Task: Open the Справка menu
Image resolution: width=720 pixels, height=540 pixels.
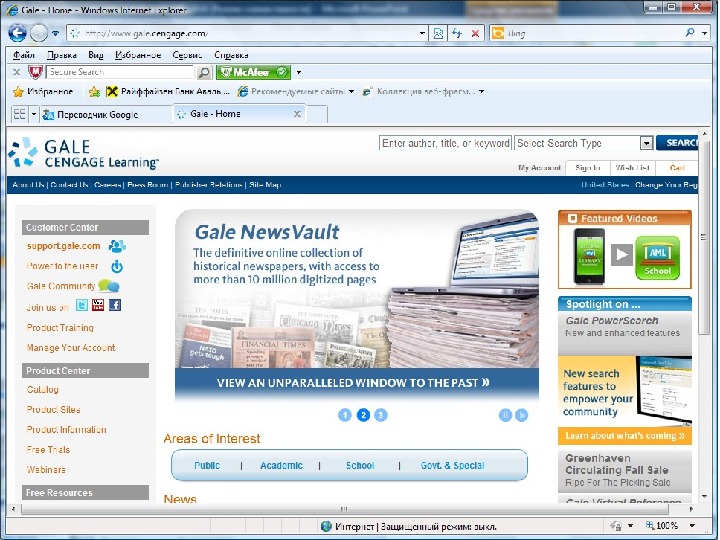Action: click(231, 55)
